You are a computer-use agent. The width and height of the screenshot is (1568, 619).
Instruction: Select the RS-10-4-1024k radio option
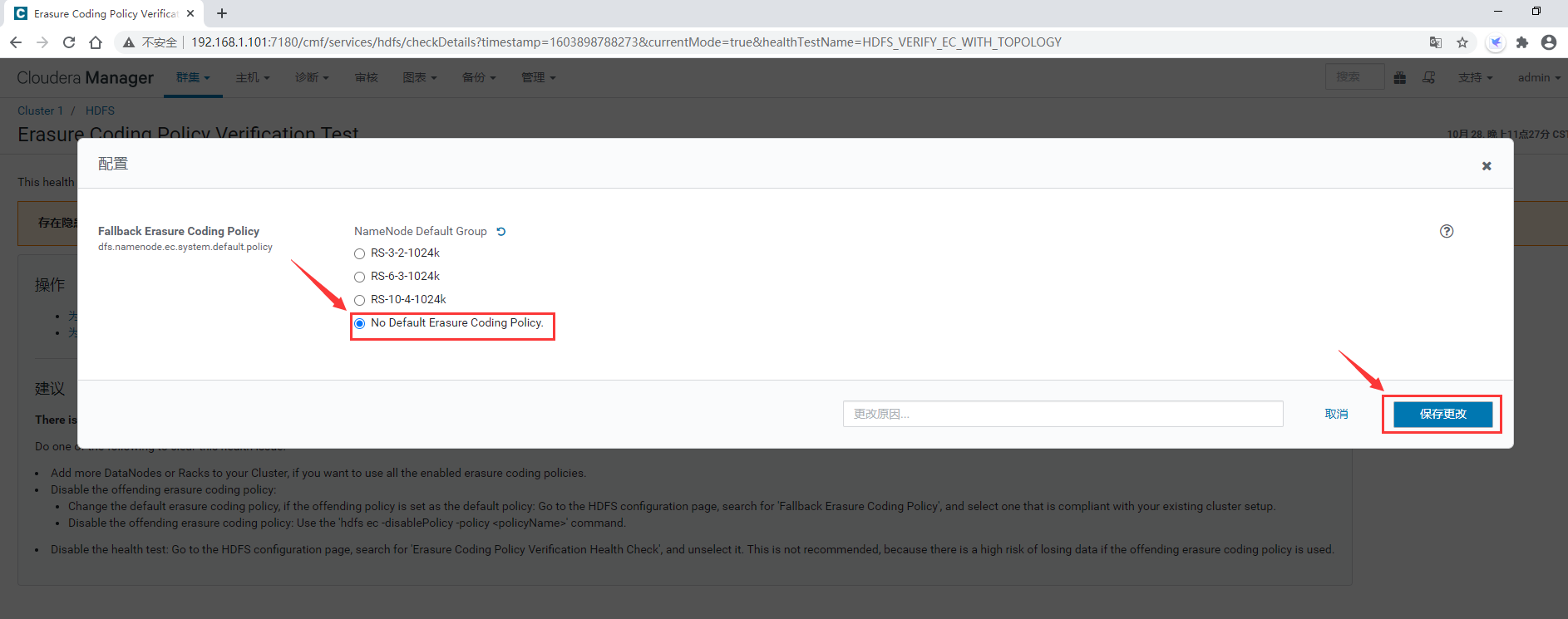pos(359,300)
